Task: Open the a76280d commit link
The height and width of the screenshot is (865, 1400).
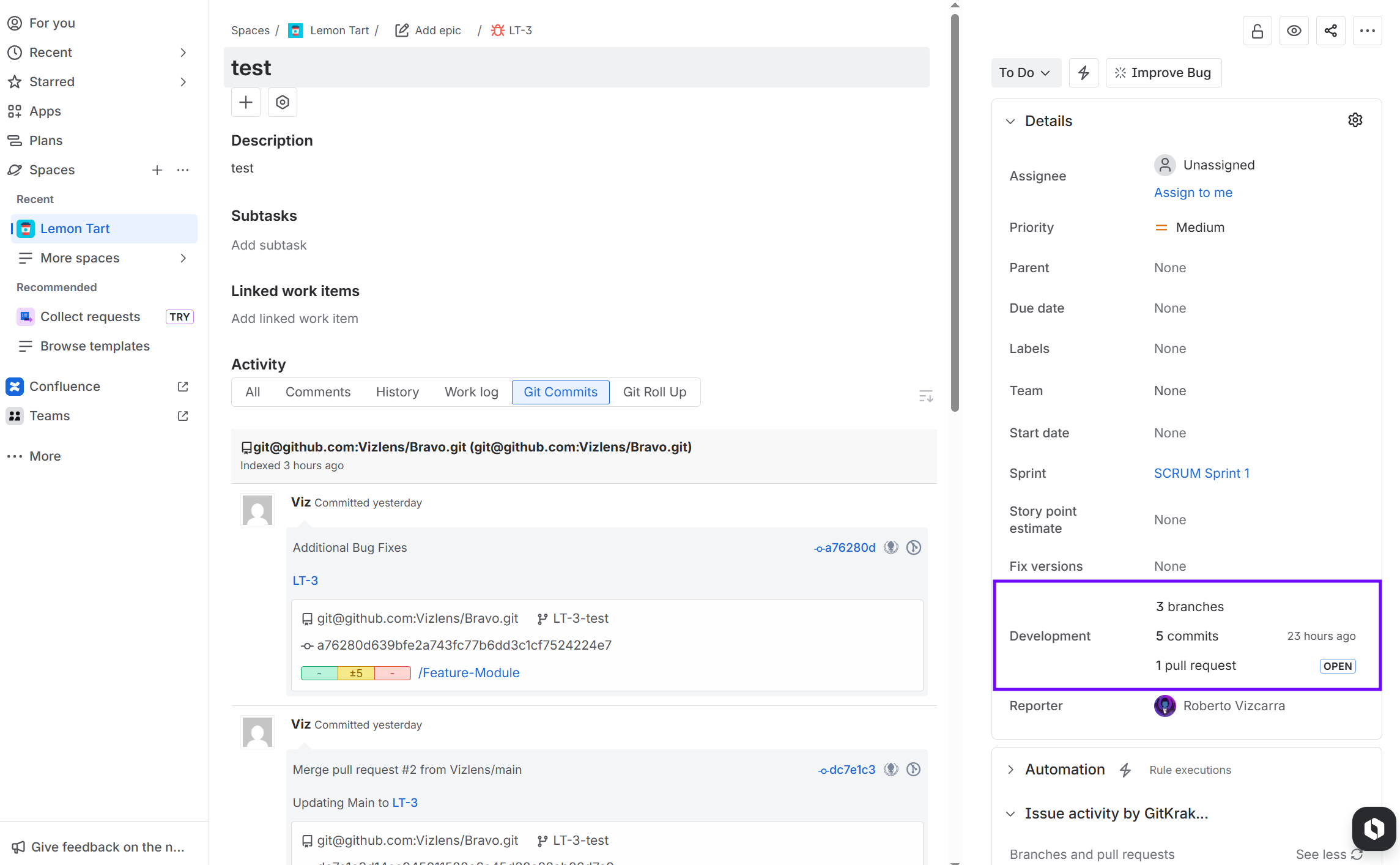Action: click(x=849, y=548)
